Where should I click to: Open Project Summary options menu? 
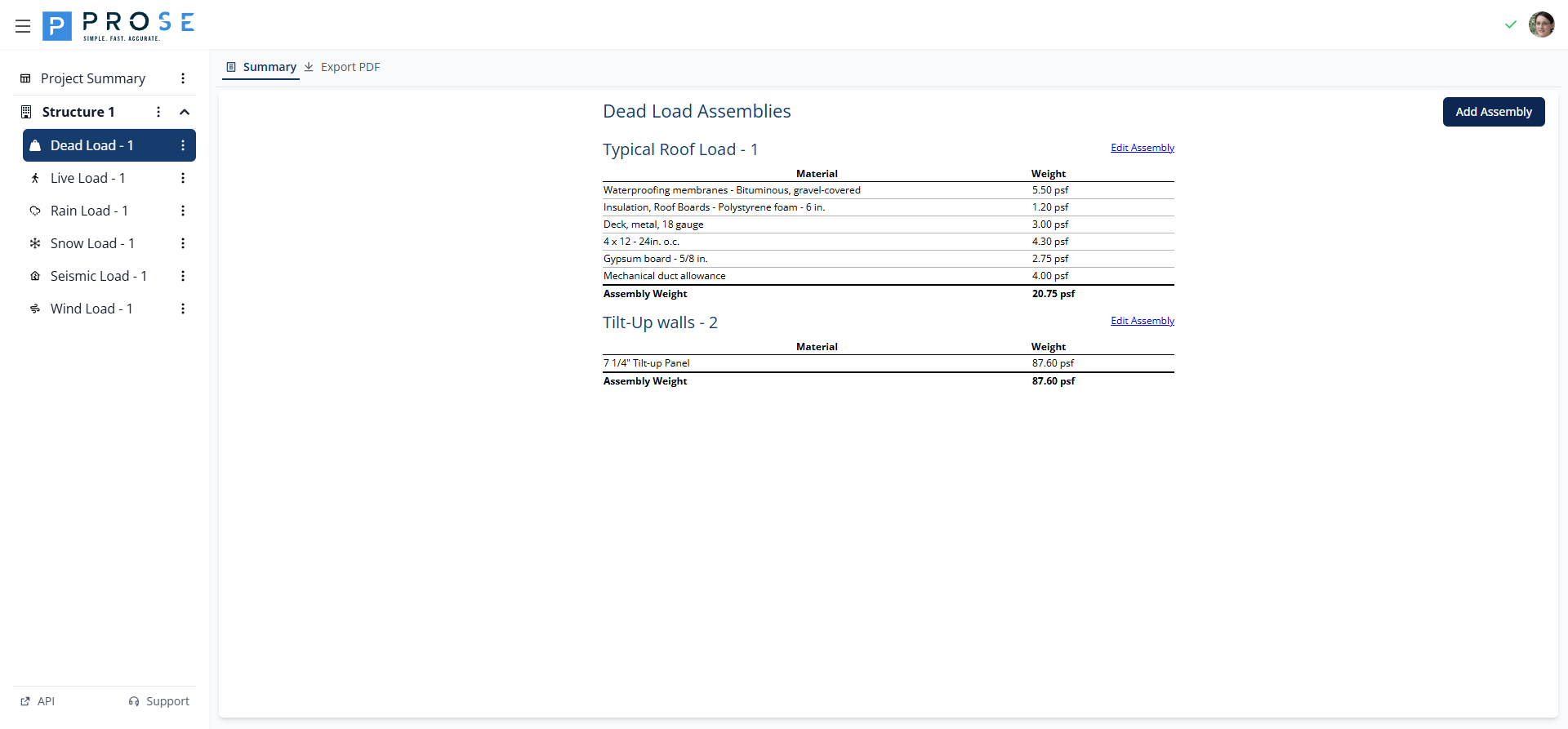click(x=183, y=78)
